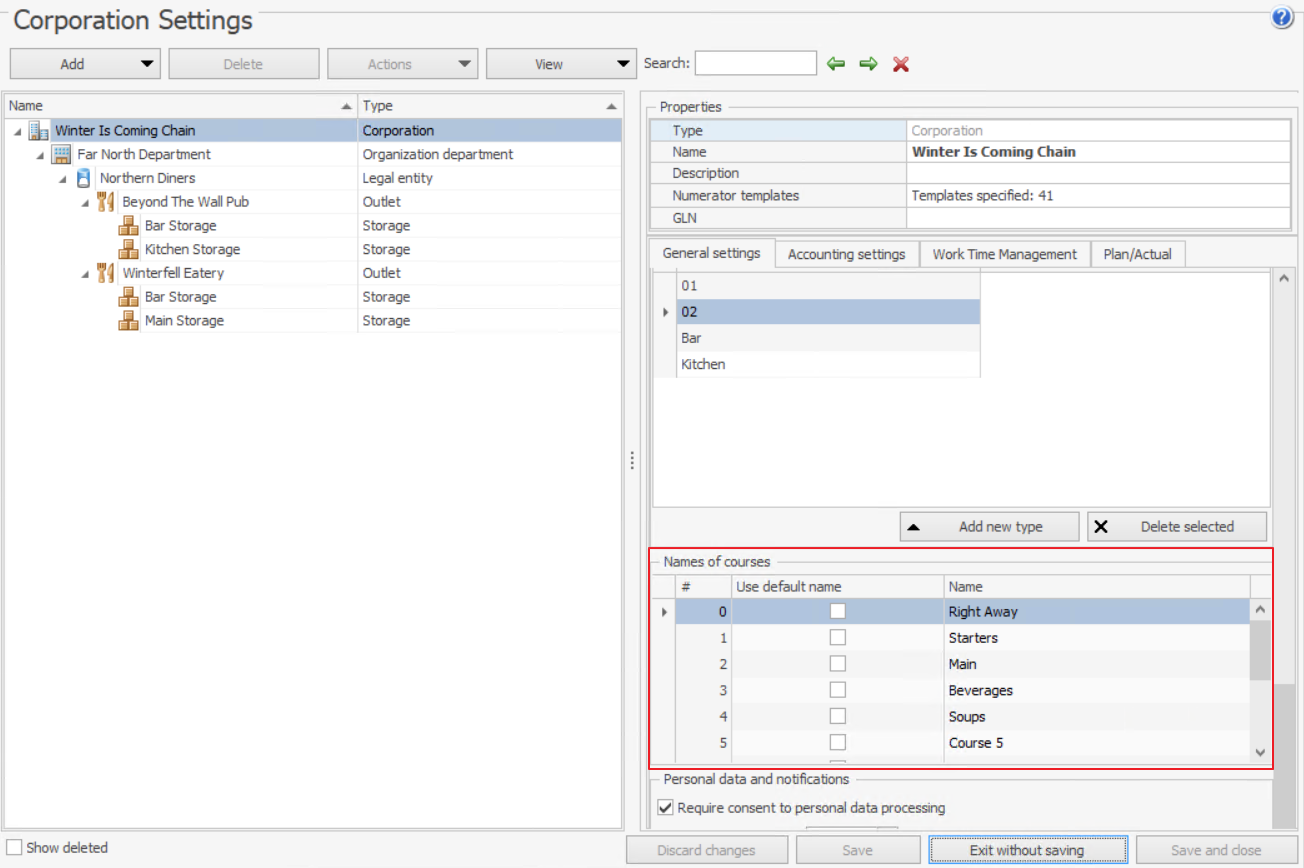Click the blue help question mark icon
Viewport: 1304px width, 868px height.
pos(1281,18)
